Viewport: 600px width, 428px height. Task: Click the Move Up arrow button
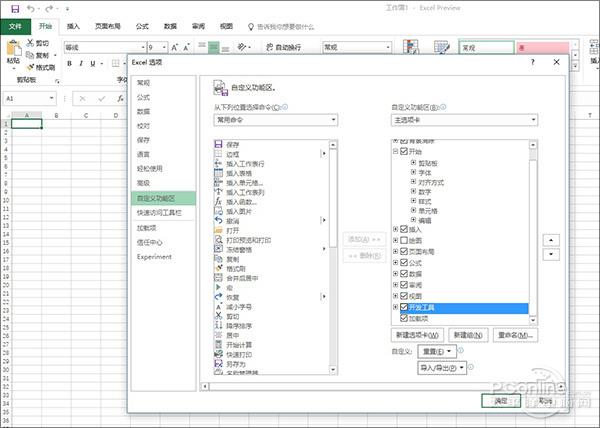tap(551, 239)
